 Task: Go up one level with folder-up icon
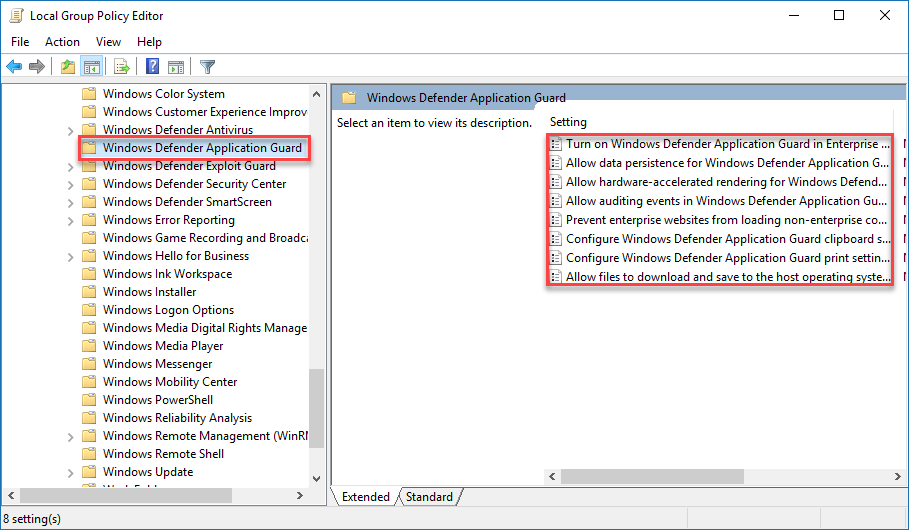pos(68,67)
